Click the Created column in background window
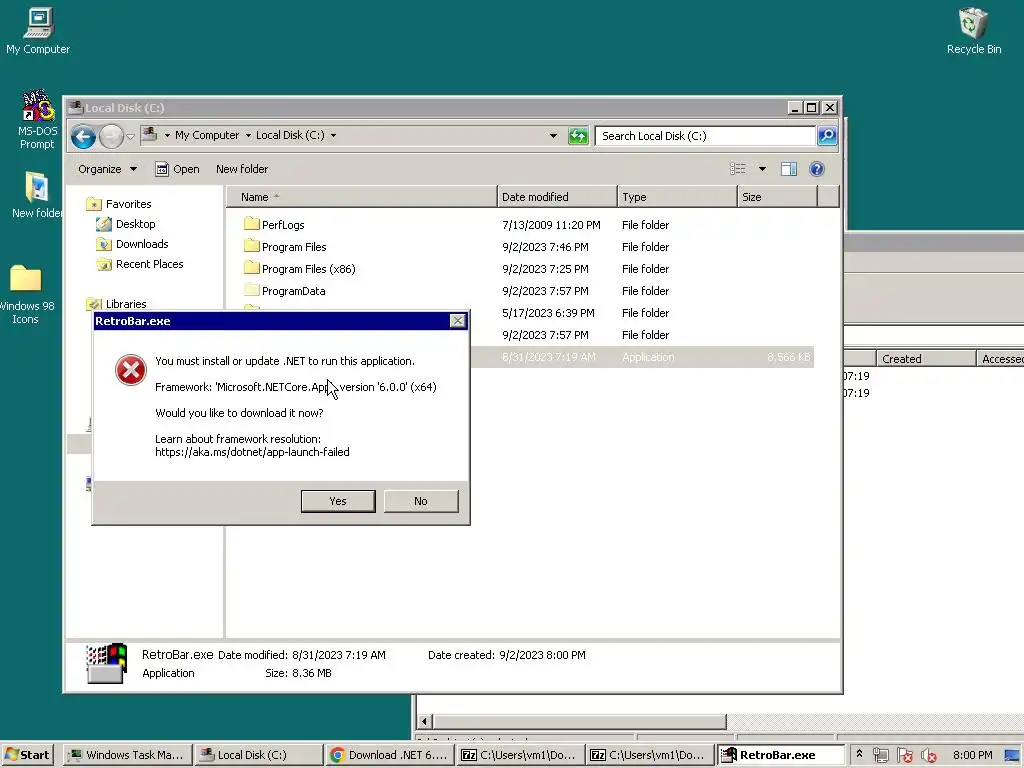Image resolution: width=1024 pixels, height=768 pixels. [x=926, y=359]
